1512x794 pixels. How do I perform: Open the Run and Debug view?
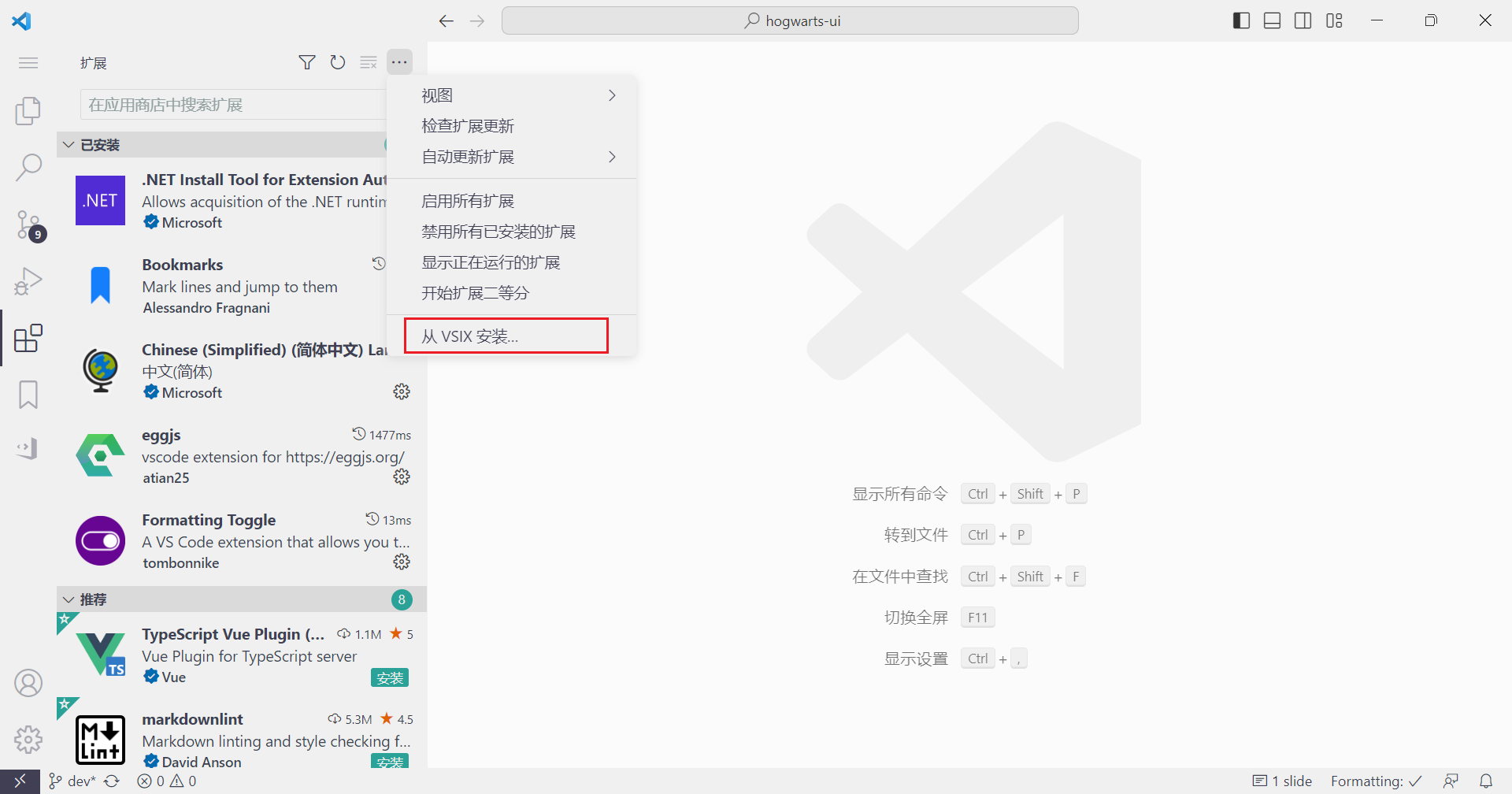click(x=28, y=281)
